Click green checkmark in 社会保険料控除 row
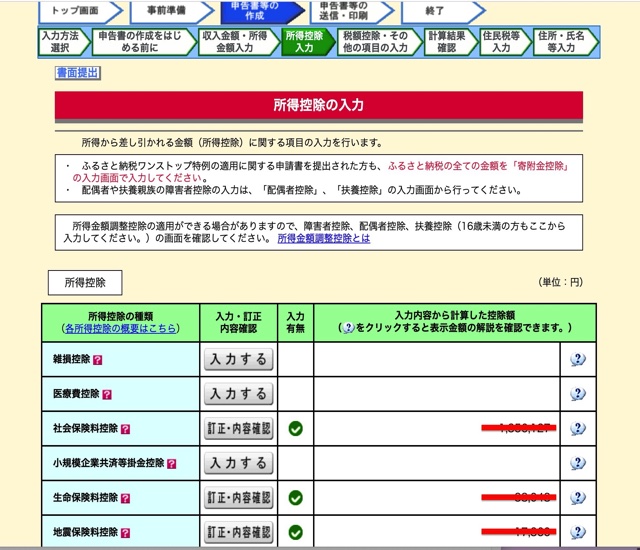 [x=295, y=429]
